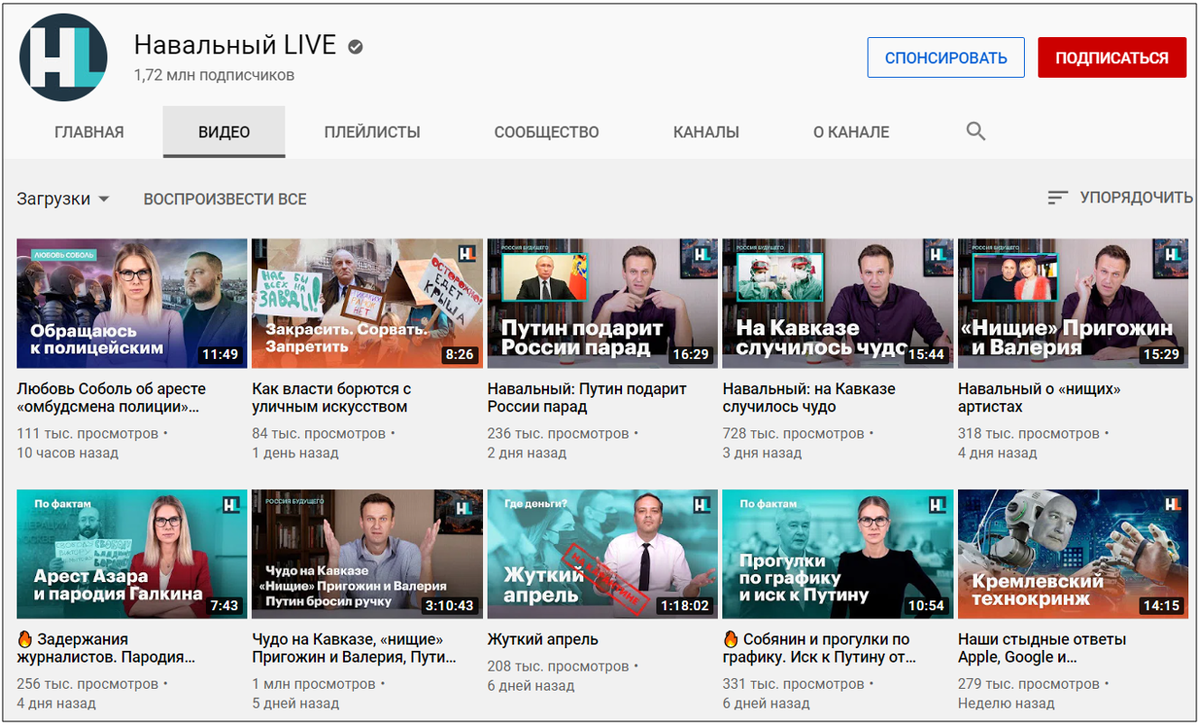Click the 14:15 duration badge

pos(1161,605)
